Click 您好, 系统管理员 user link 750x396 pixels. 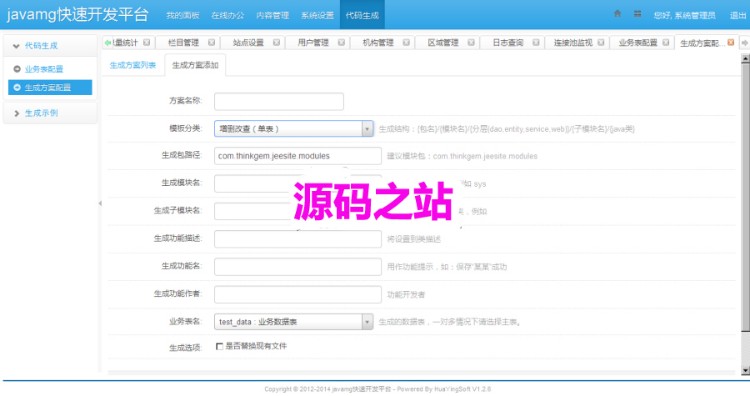pos(684,15)
